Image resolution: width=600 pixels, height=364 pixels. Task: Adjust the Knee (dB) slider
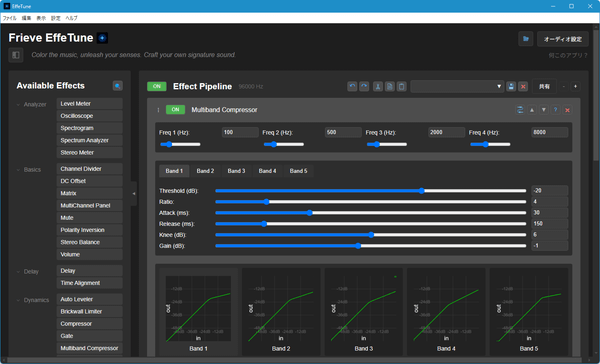[x=370, y=235]
